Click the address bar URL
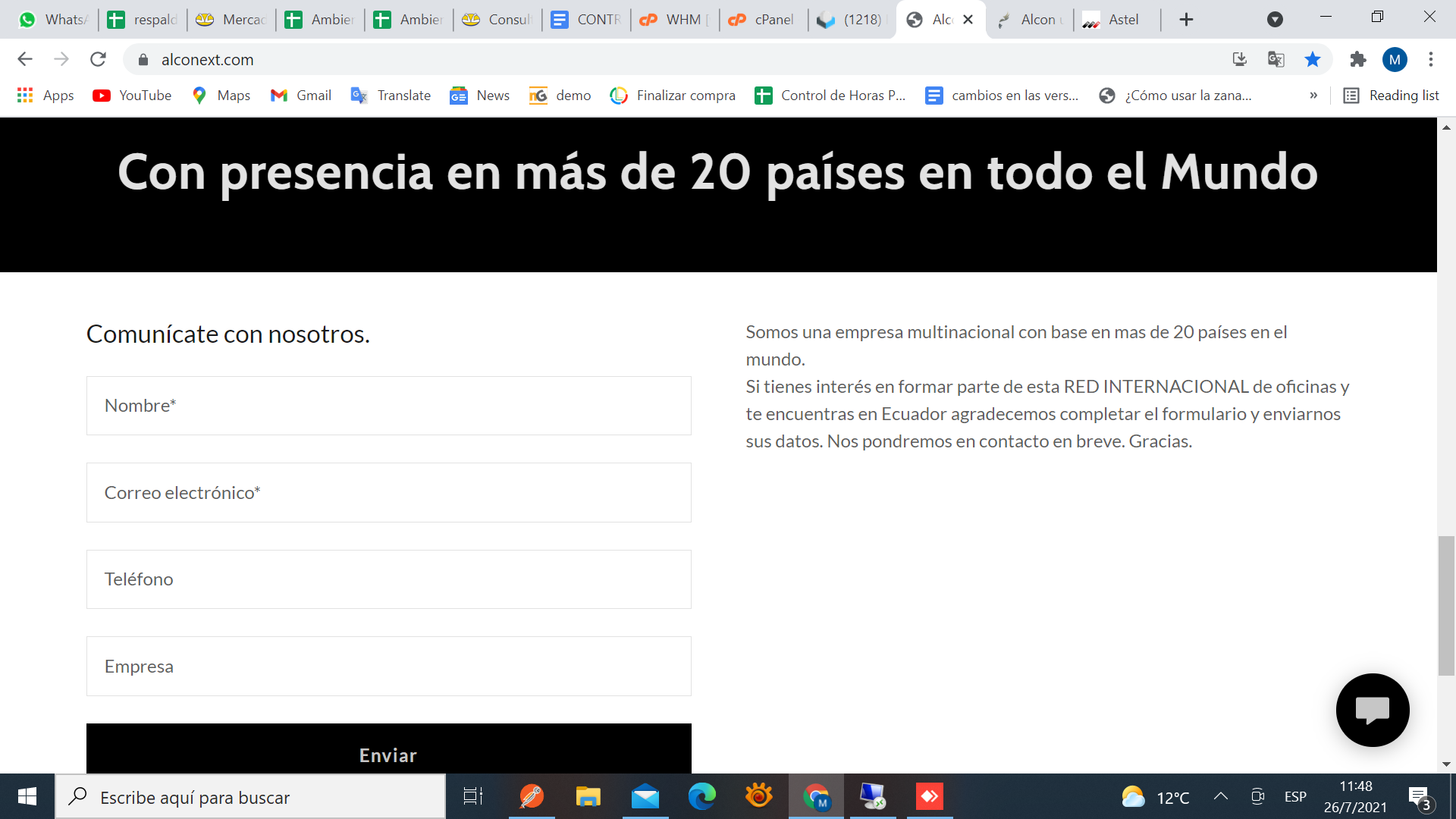 [x=207, y=59]
